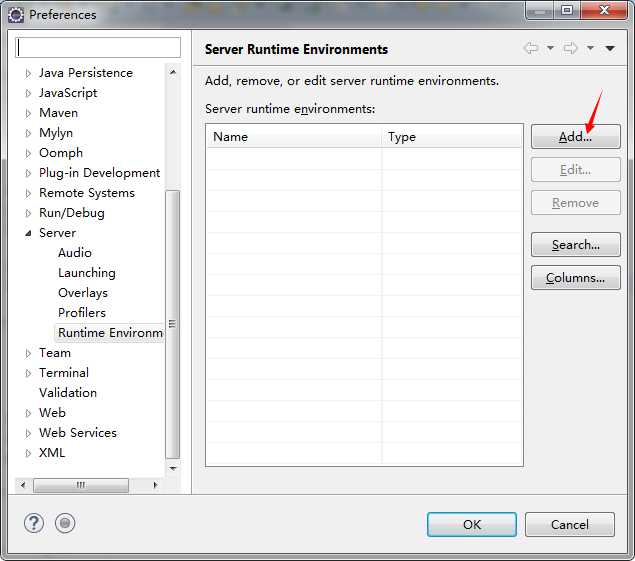Maximize the Preferences window
This screenshot has width=635, height=561.
tap(567, 10)
